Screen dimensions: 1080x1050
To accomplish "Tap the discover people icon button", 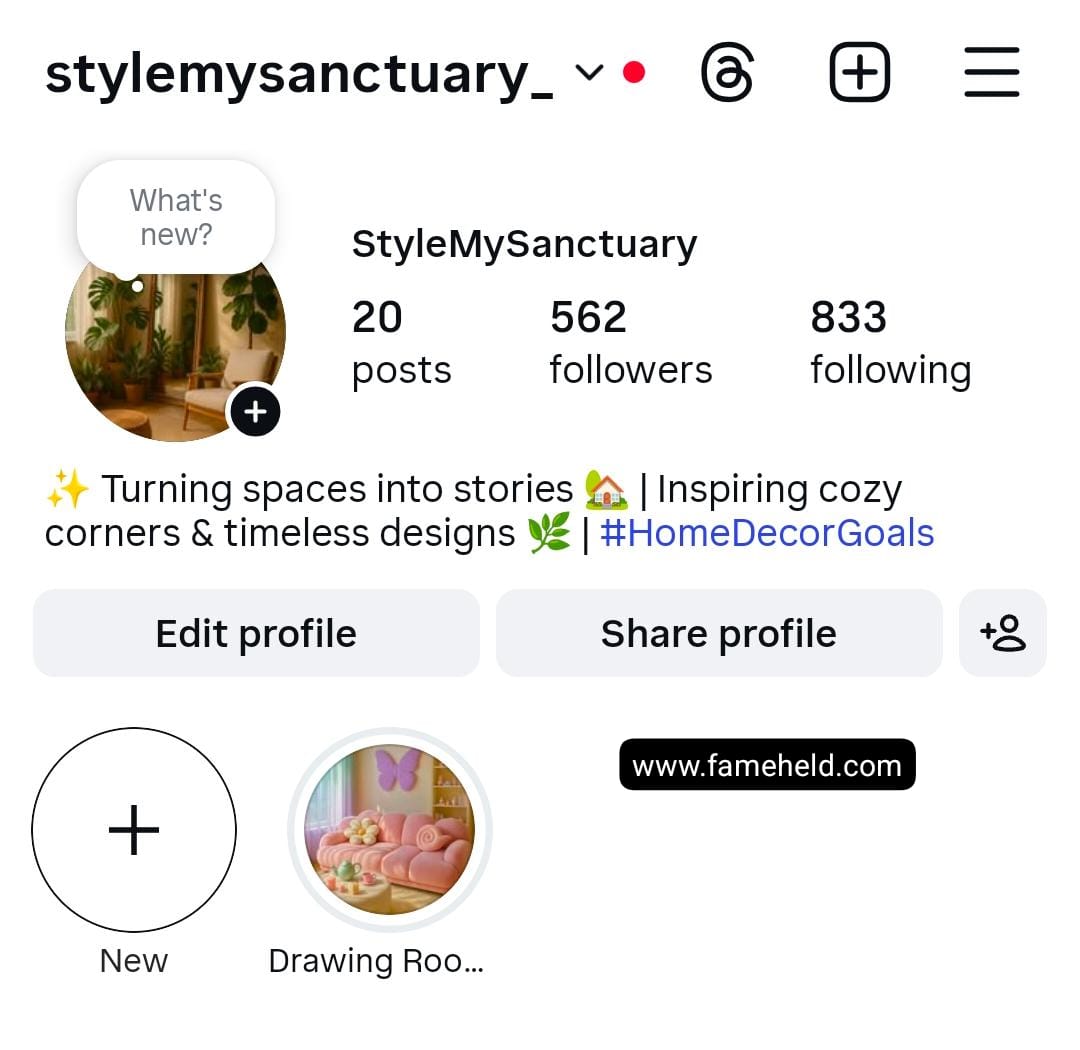I will (x=1002, y=633).
